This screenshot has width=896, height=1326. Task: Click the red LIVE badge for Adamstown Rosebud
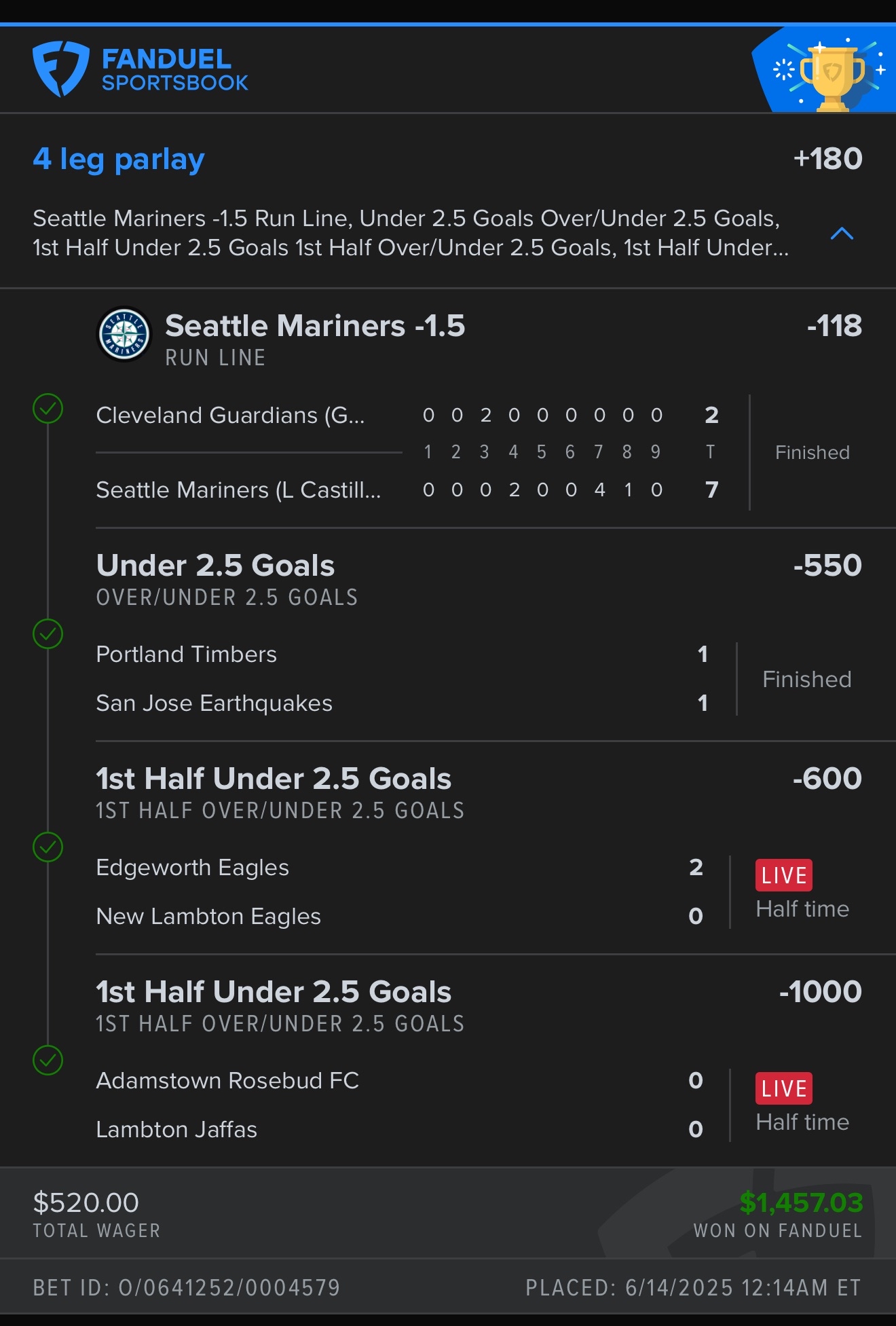tap(784, 1088)
